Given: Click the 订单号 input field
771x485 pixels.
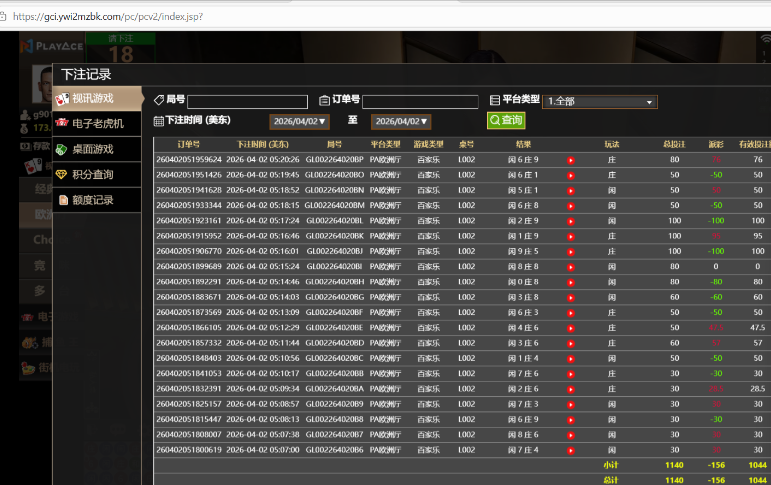Looking at the screenshot, I should [420, 101].
